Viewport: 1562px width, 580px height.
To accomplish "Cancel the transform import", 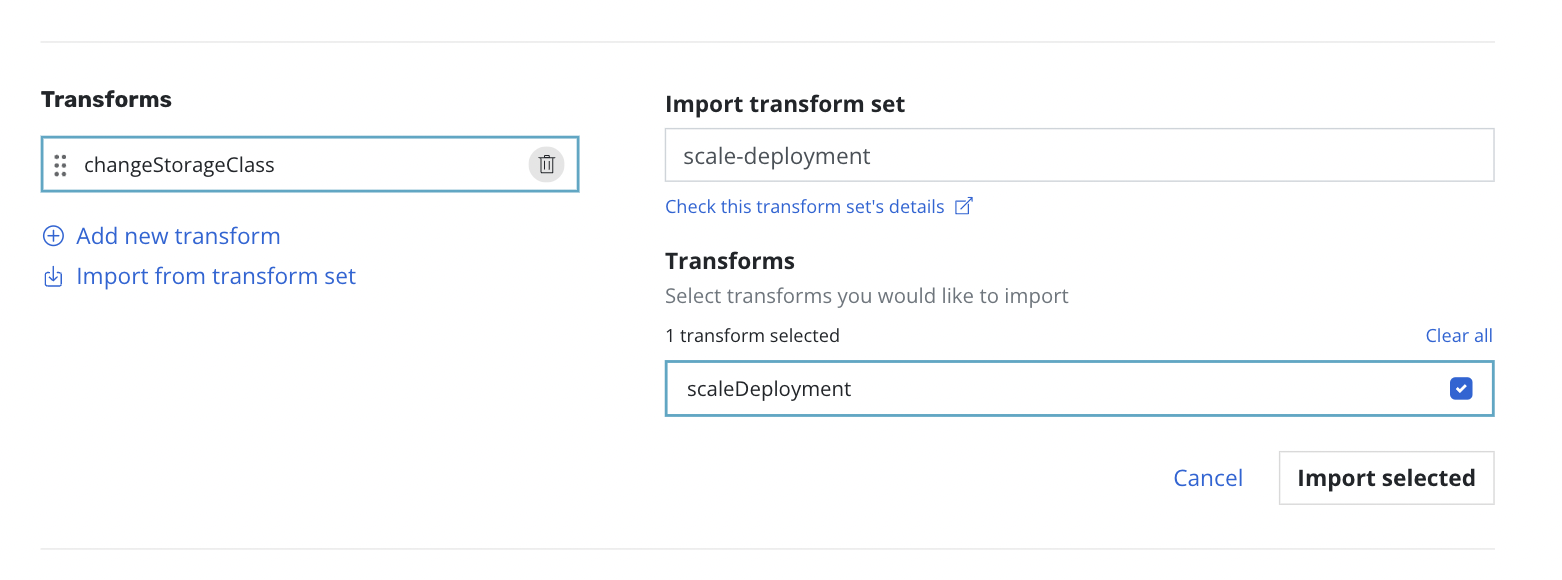I will [1208, 478].
